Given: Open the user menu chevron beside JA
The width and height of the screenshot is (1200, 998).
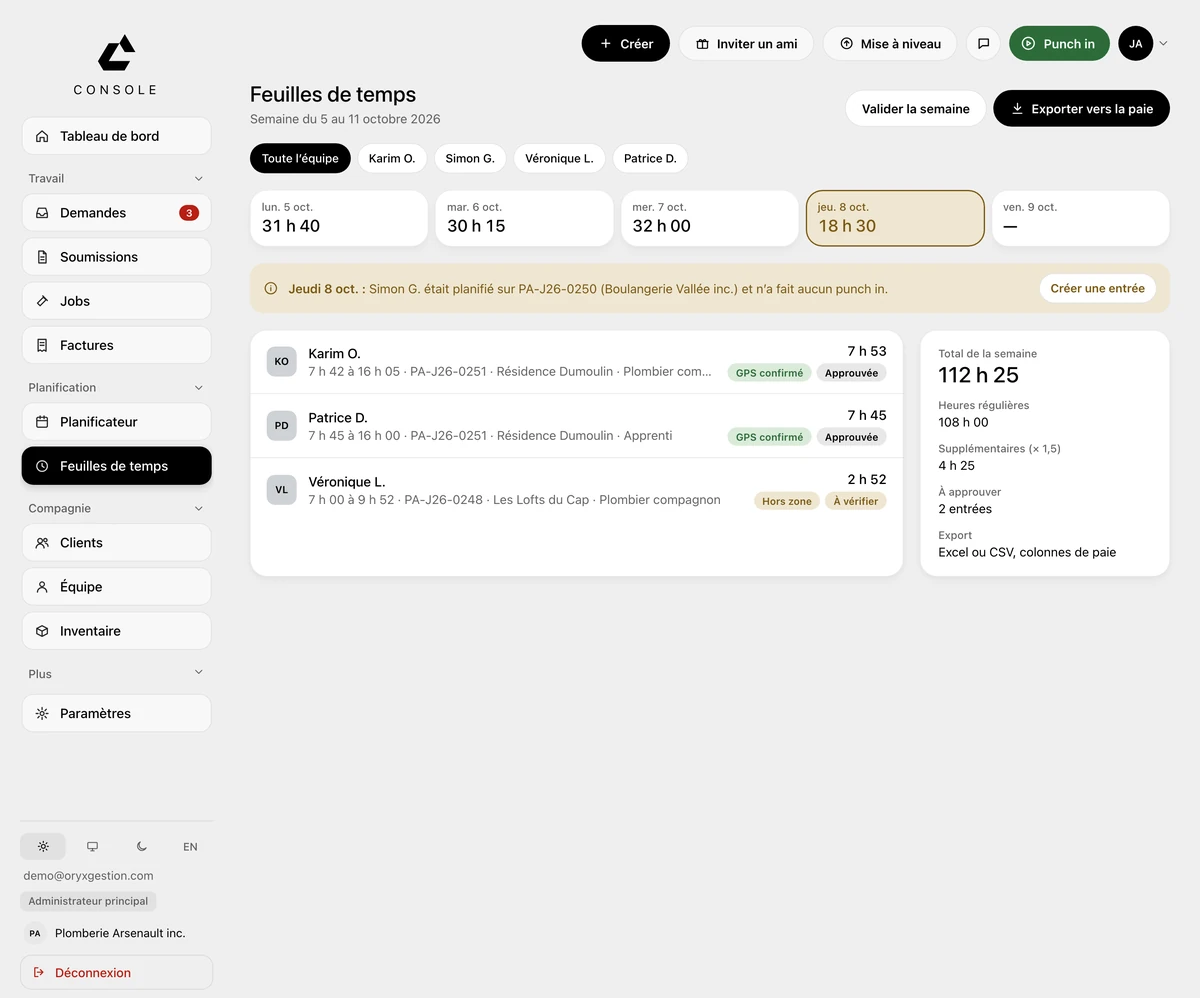Looking at the screenshot, I should click(1163, 44).
